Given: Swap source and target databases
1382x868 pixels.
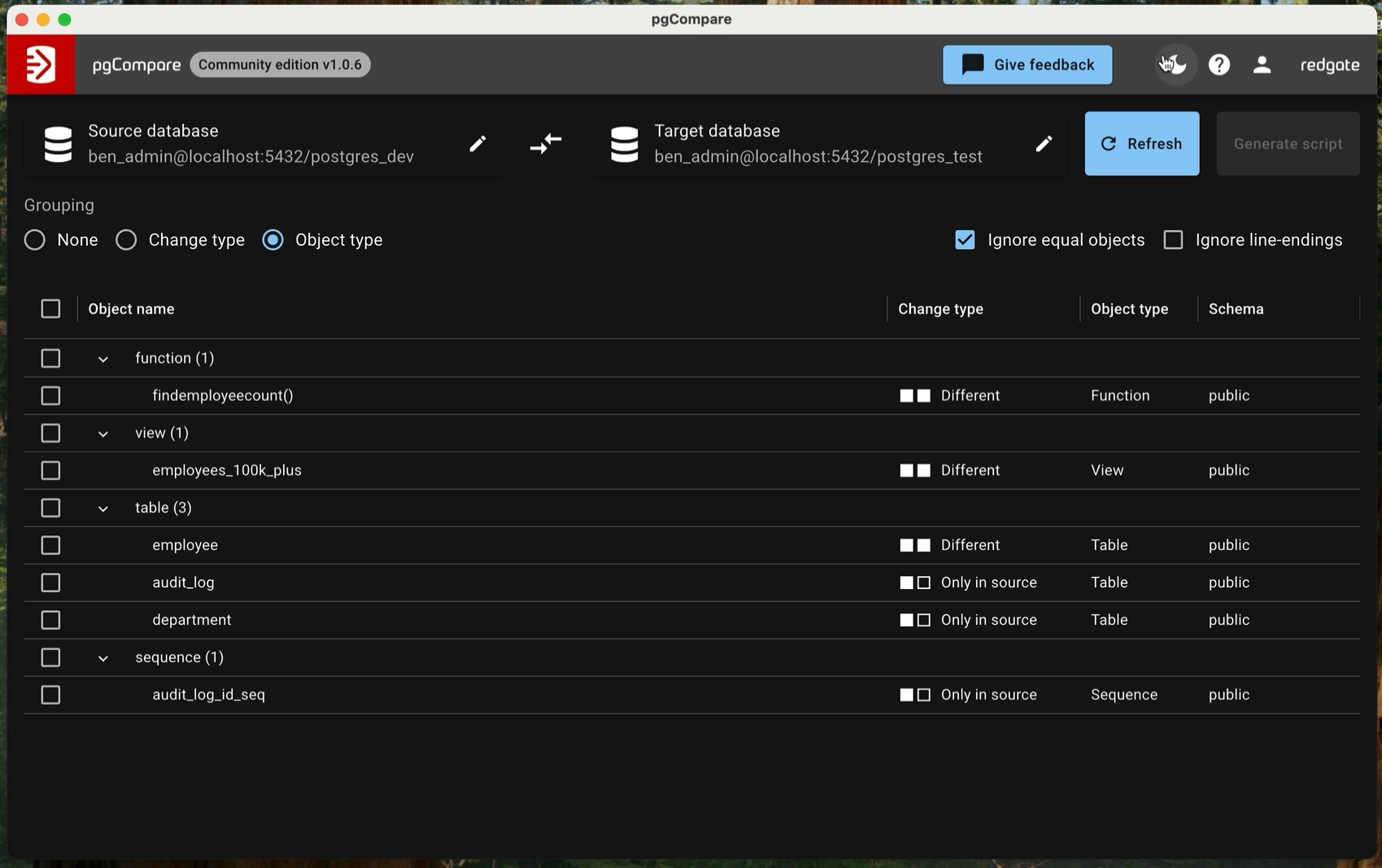Looking at the screenshot, I should click(x=546, y=144).
